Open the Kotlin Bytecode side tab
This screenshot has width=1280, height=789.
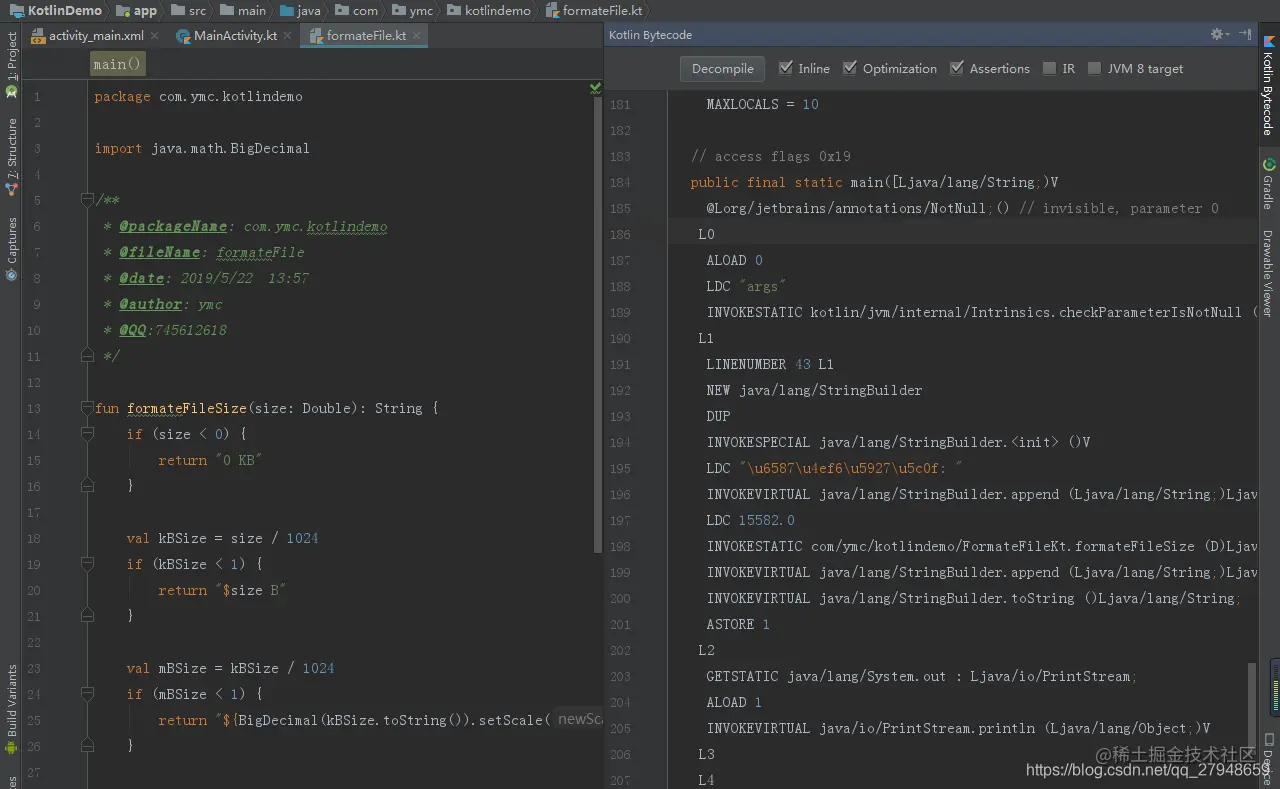tap(1268, 86)
